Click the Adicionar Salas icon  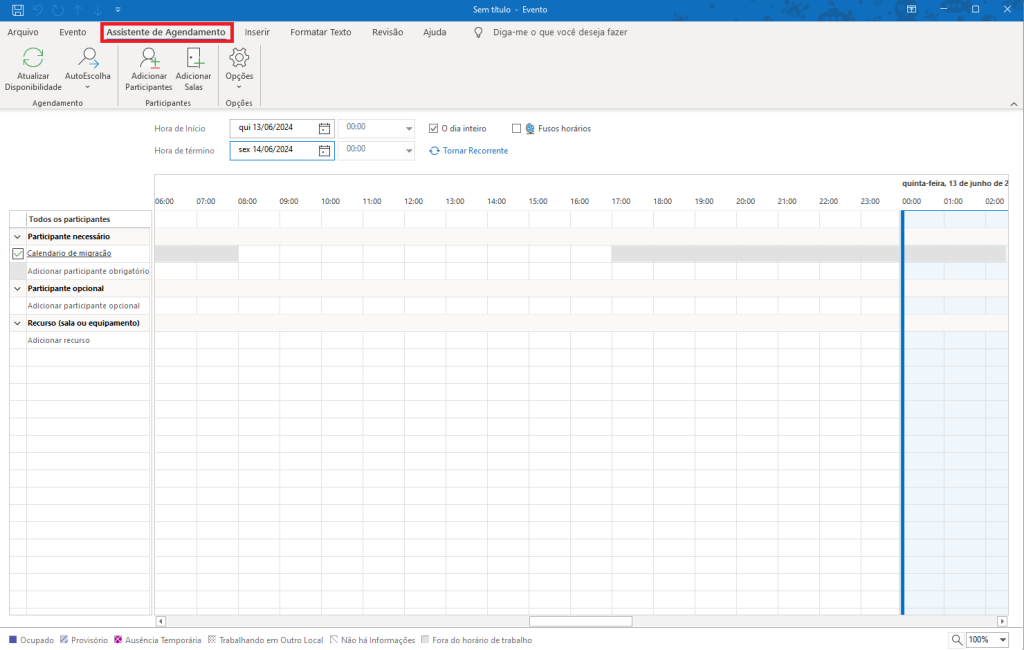193,60
